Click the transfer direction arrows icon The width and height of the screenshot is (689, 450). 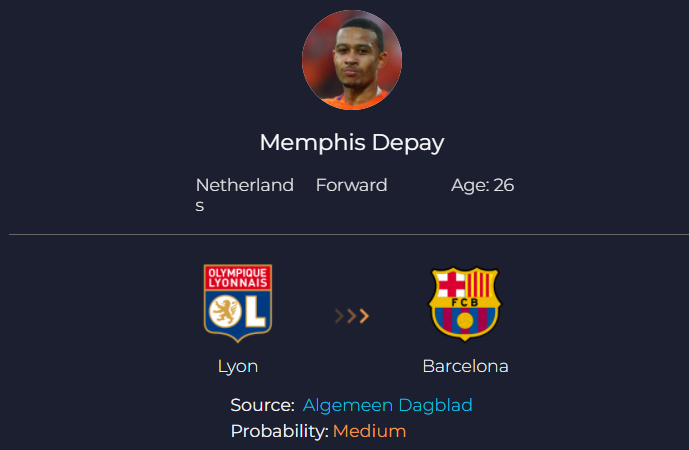point(352,316)
